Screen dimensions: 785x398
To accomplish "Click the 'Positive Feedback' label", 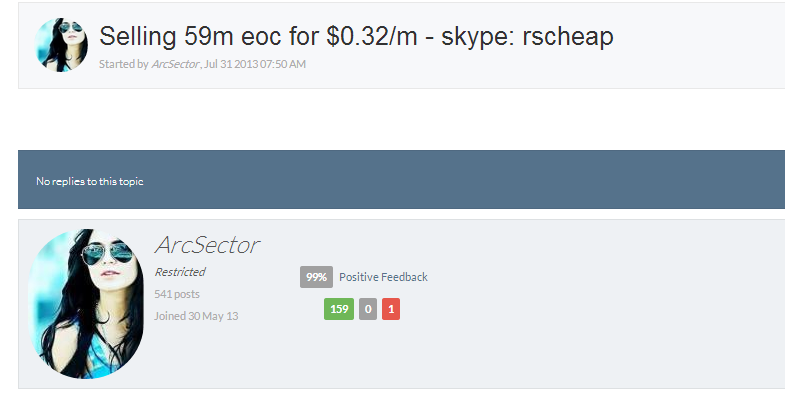I will (x=383, y=277).
